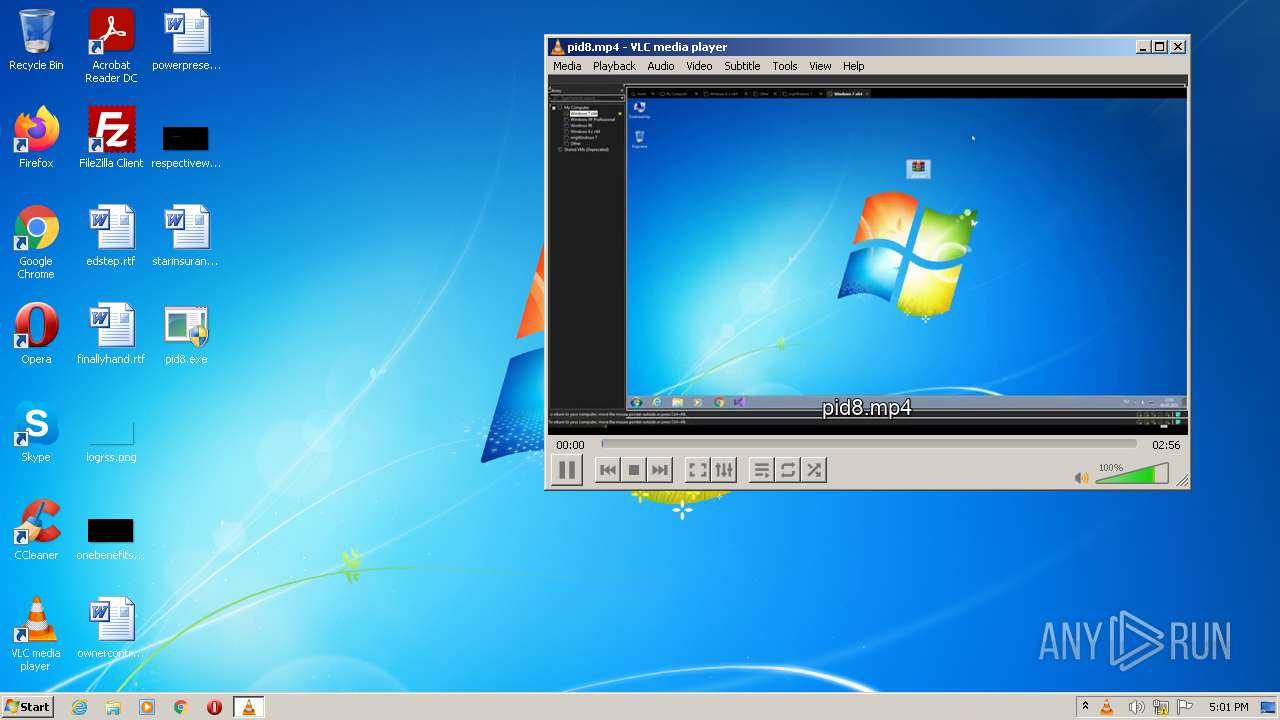This screenshot has width=1280, height=720.
Task: Show extended settings in VLC
Action: pyautogui.click(x=724, y=470)
